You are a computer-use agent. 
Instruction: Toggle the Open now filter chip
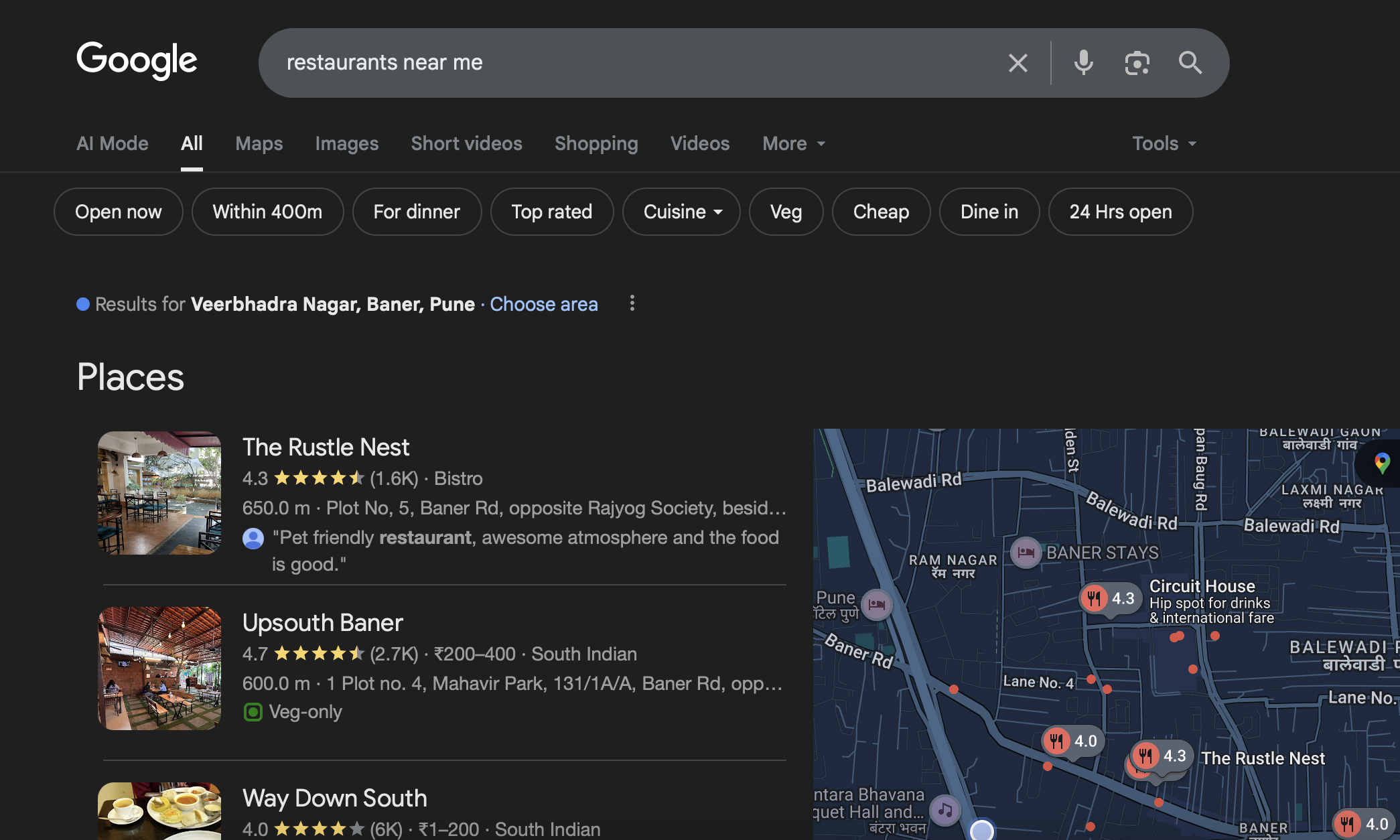pyautogui.click(x=118, y=212)
